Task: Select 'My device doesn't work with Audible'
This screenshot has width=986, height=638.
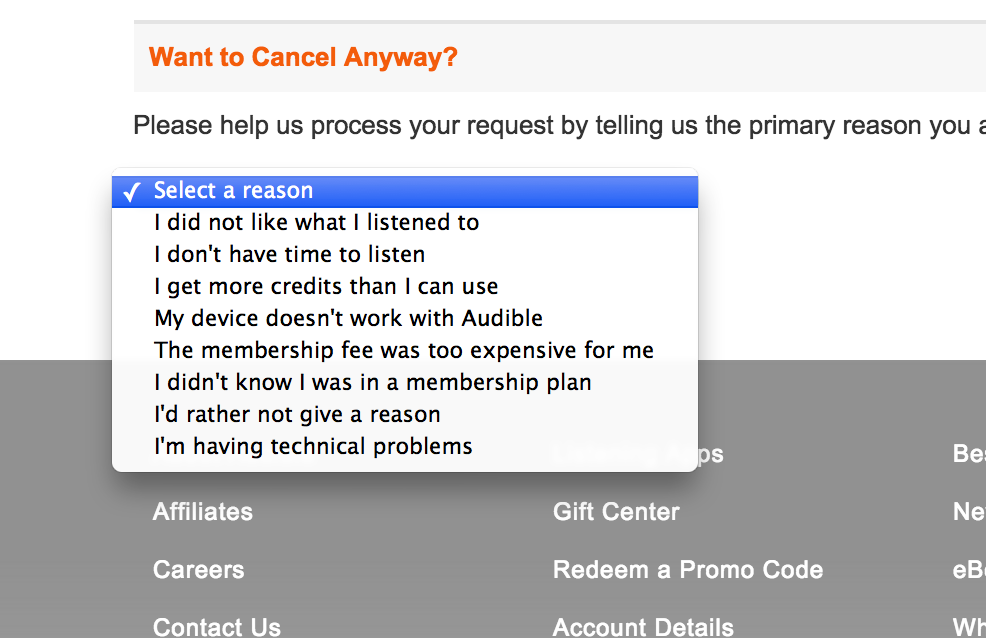Action: click(348, 318)
